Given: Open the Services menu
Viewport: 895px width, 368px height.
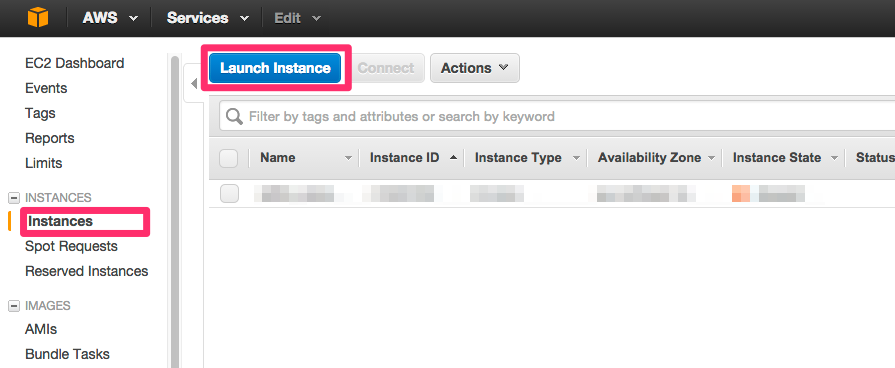Looking at the screenshot, I should tap(208, 18).
